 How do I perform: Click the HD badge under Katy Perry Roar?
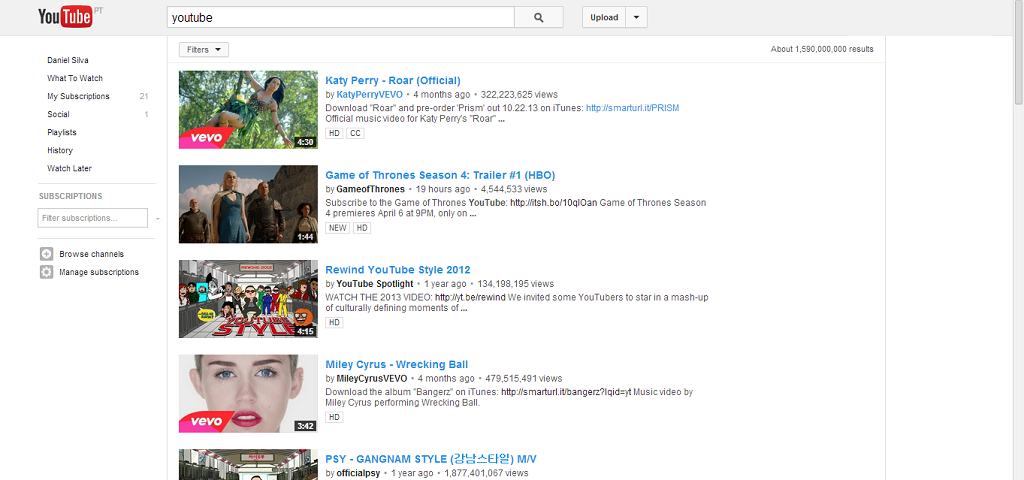tap(334, 133)
